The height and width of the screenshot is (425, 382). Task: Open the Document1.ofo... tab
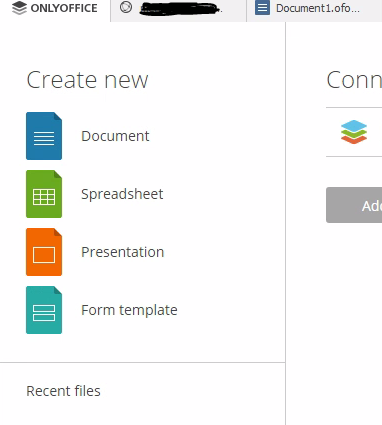(314, 11)
